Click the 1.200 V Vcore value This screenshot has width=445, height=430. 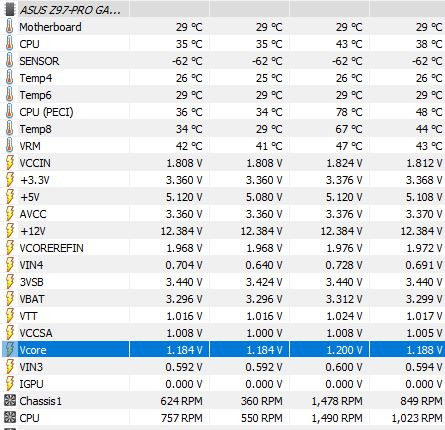pos(344,350)
